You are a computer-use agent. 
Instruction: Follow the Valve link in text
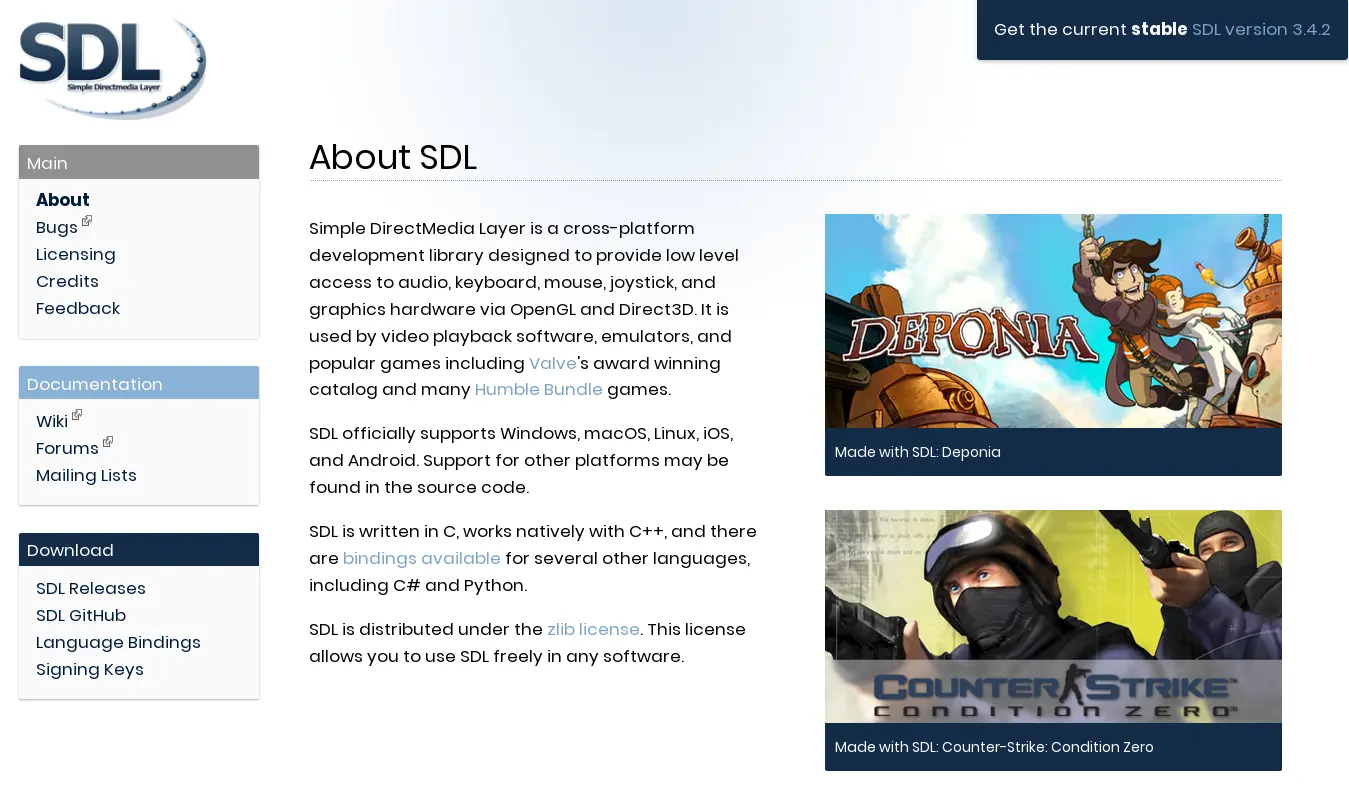[552, 363]
